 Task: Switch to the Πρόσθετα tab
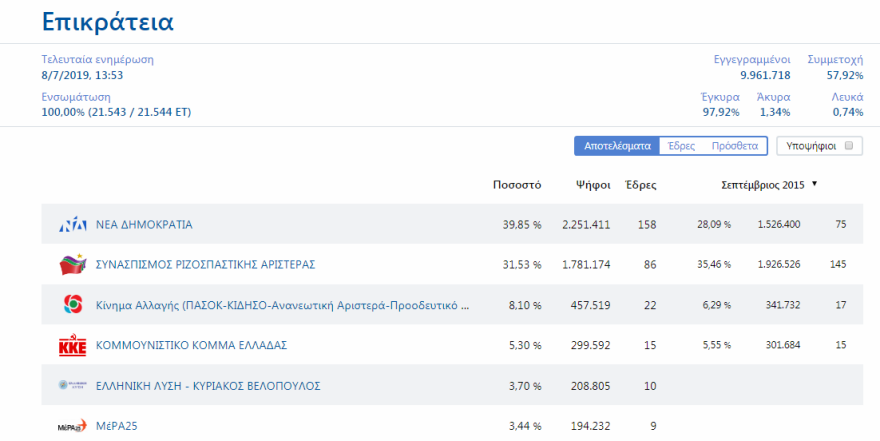[734, 146]
